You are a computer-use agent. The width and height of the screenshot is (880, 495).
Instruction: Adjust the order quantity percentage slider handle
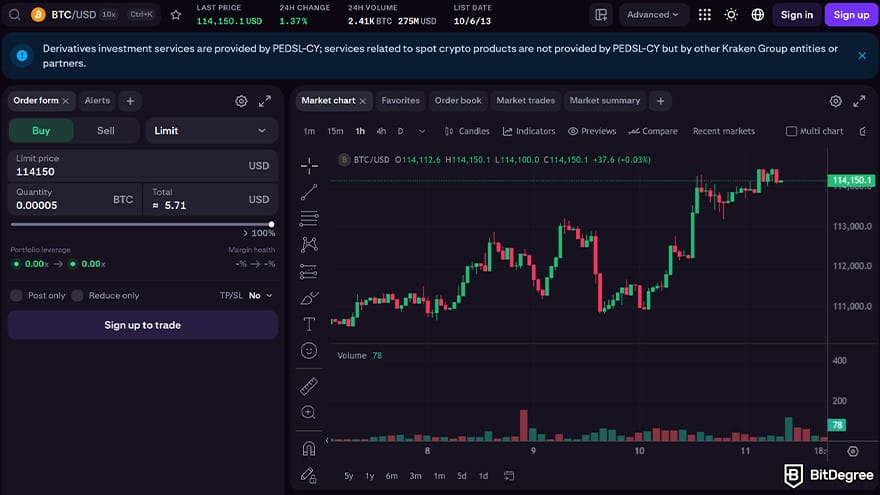coord(272,224)
